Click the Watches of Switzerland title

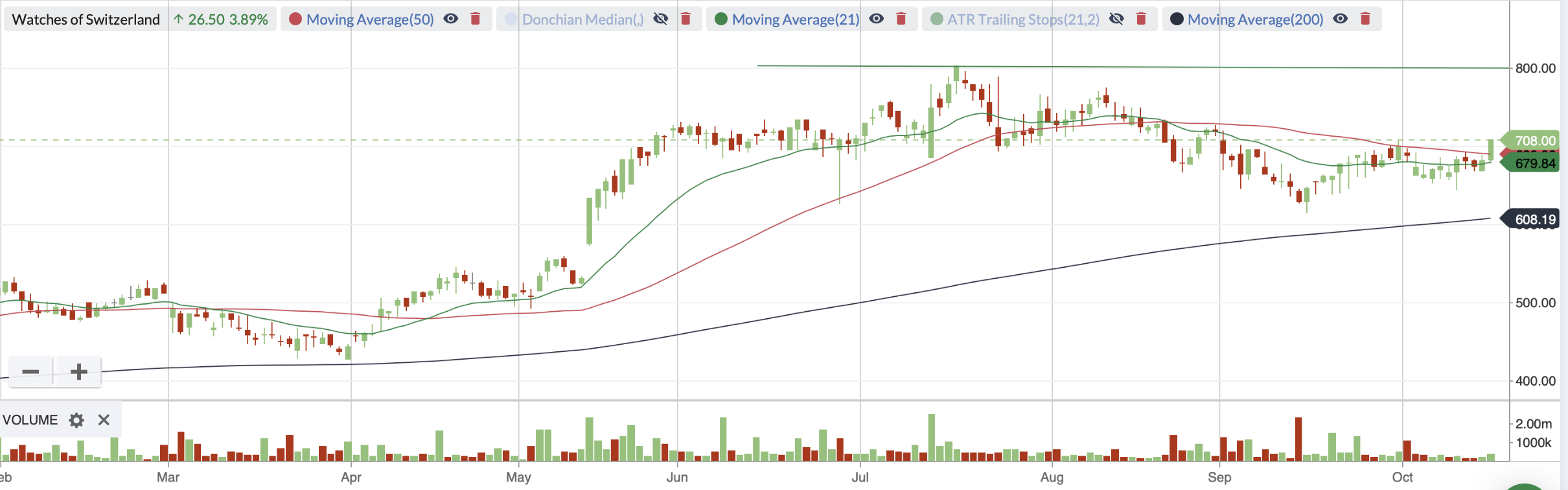coord(86,19)
